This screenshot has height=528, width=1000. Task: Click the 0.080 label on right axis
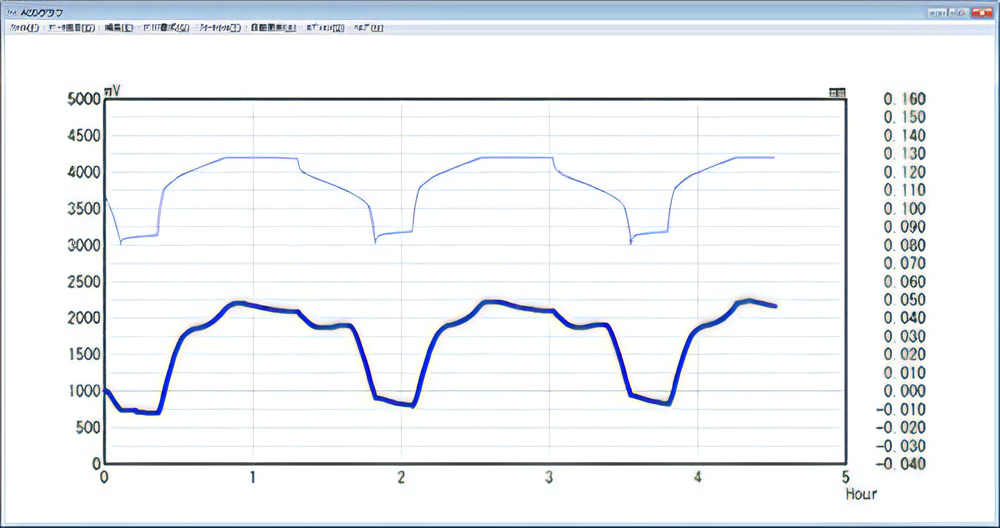pos(904,246)
